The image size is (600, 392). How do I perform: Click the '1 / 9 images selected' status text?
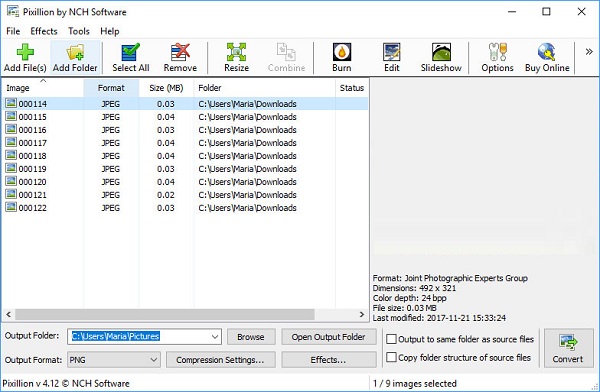[415, 383]
